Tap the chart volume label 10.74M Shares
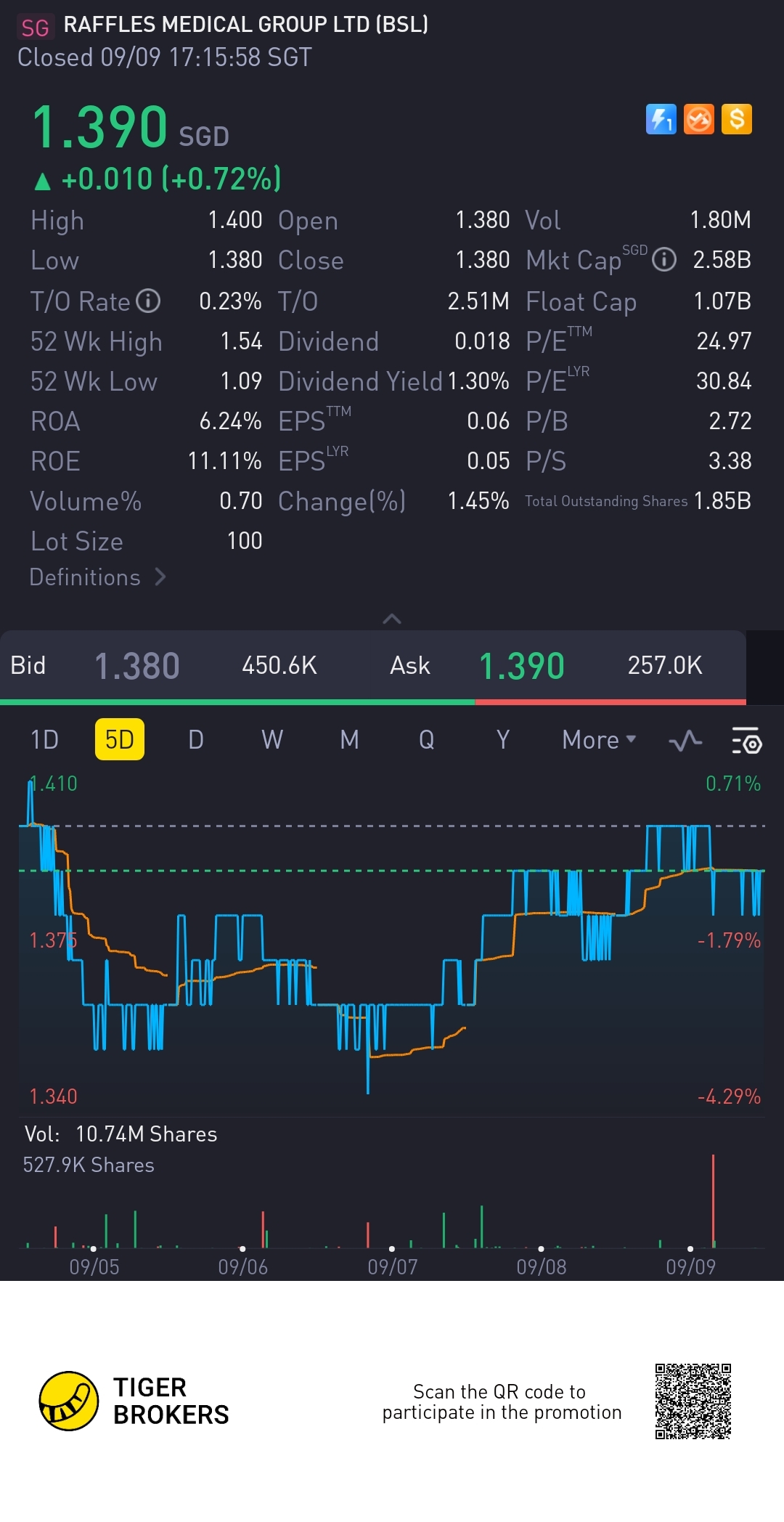Screen dimensions: 784x1522 [146, 1134]
